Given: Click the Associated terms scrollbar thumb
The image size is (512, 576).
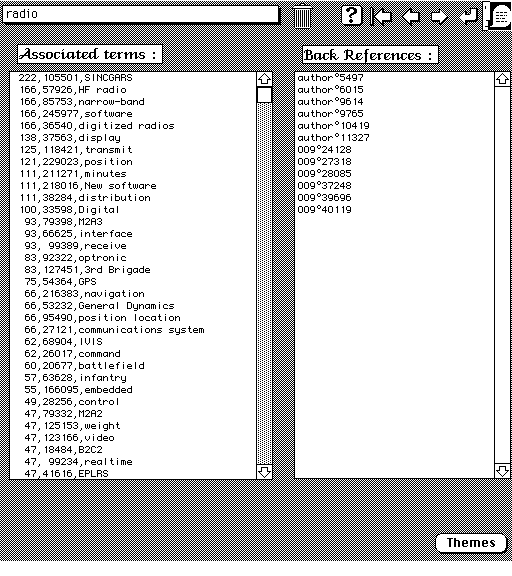Looking at the screenshot, I should pyautogui.click(x=264, y=95).
